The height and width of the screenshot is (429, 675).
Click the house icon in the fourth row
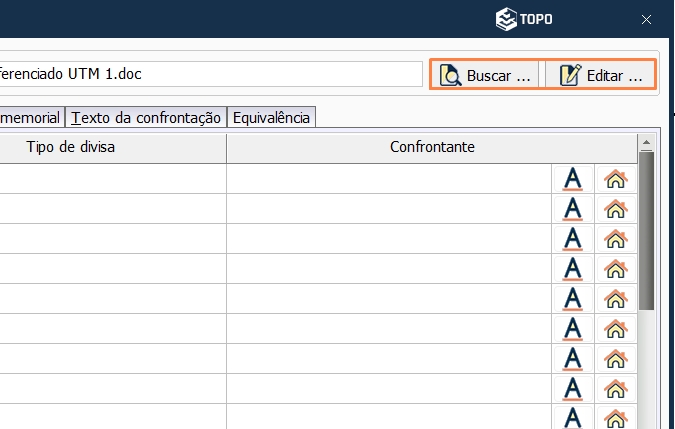pos(616,269)
